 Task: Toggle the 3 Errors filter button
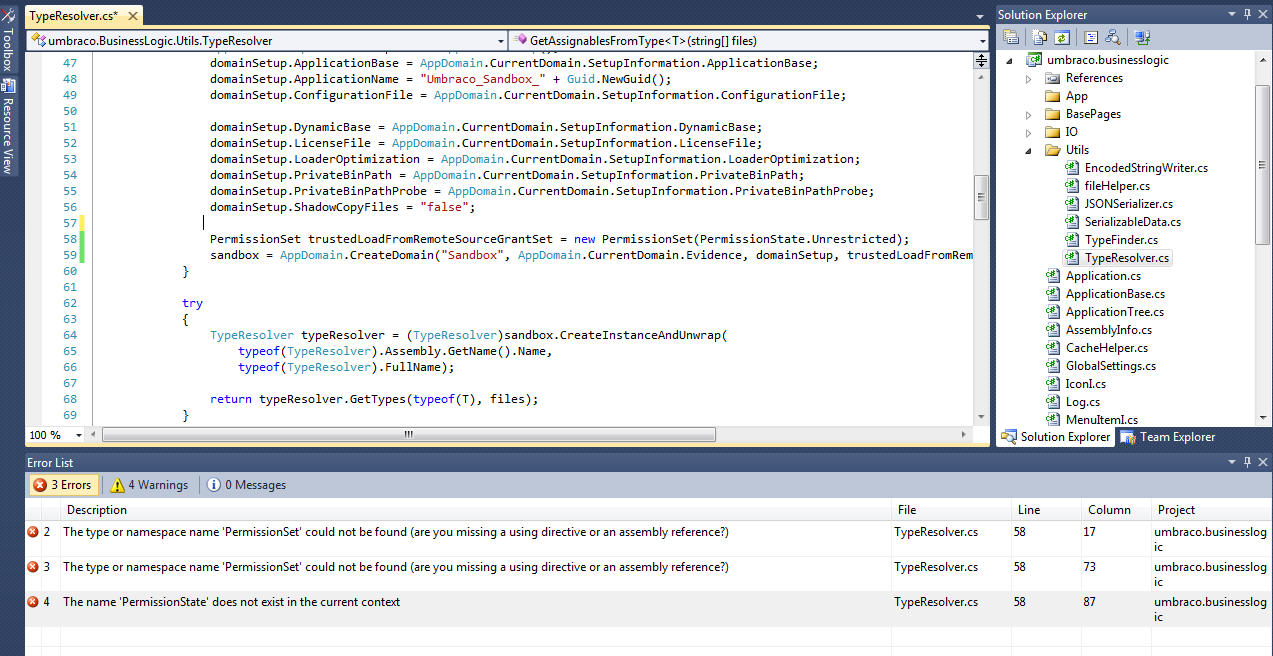pyautogui.click(x=62, y=485)
